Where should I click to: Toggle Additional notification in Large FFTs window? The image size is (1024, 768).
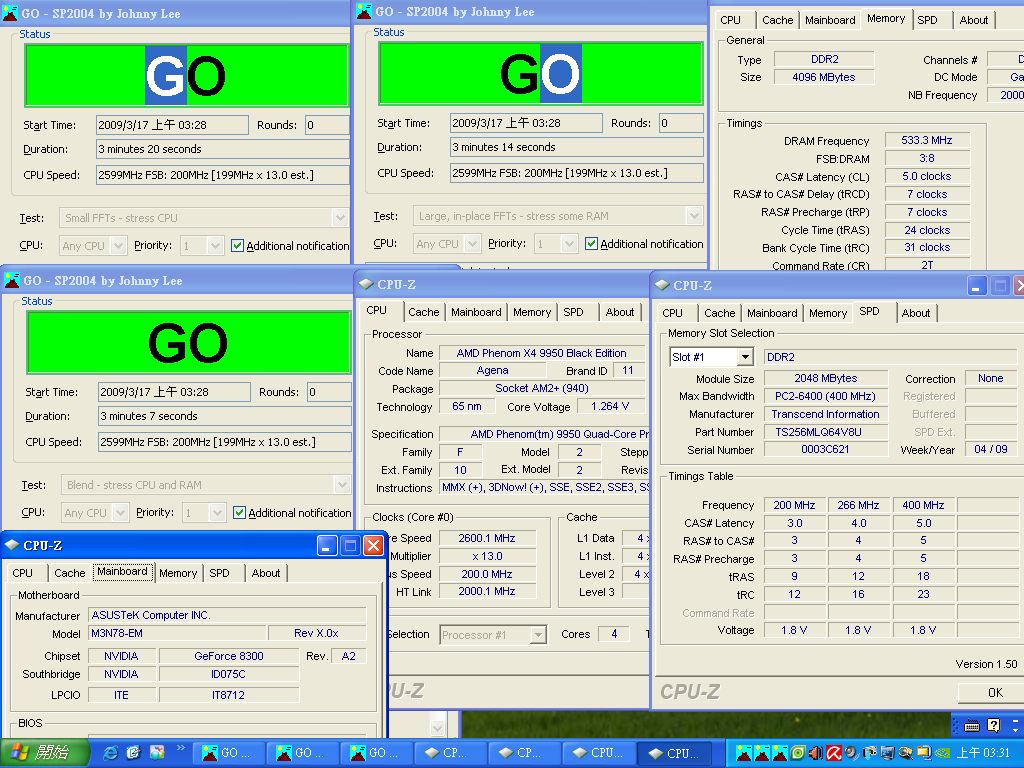click(x=592, y=243)
